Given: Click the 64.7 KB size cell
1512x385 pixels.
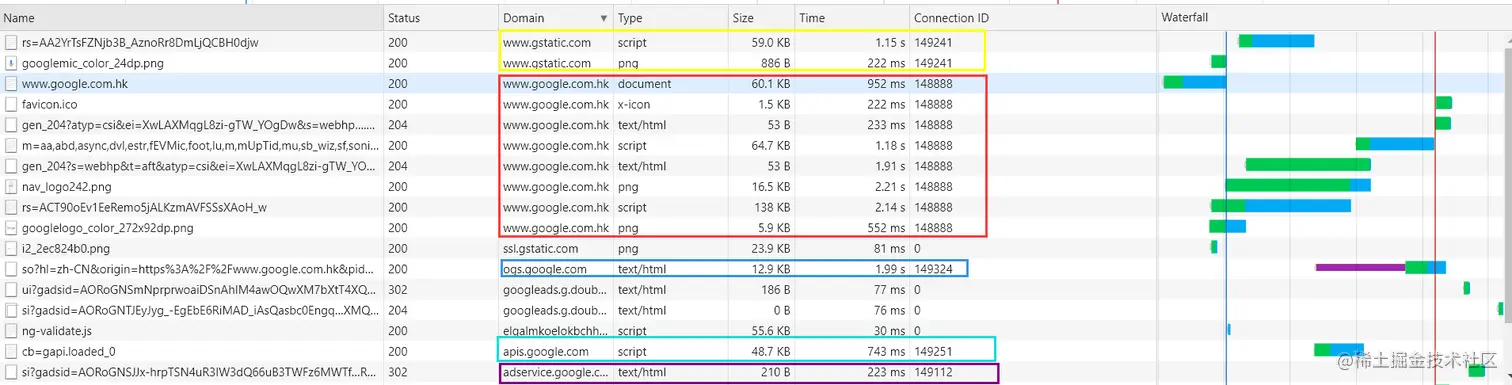Looking at the screenshot, I should (770, 145).
